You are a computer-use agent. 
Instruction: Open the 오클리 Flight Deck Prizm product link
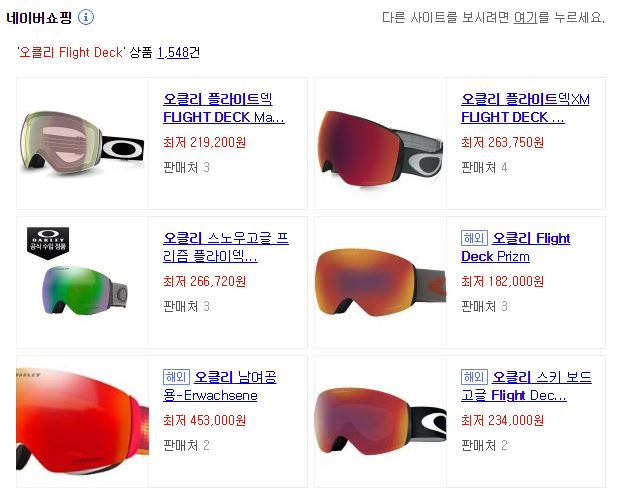[x=516, y=247]
